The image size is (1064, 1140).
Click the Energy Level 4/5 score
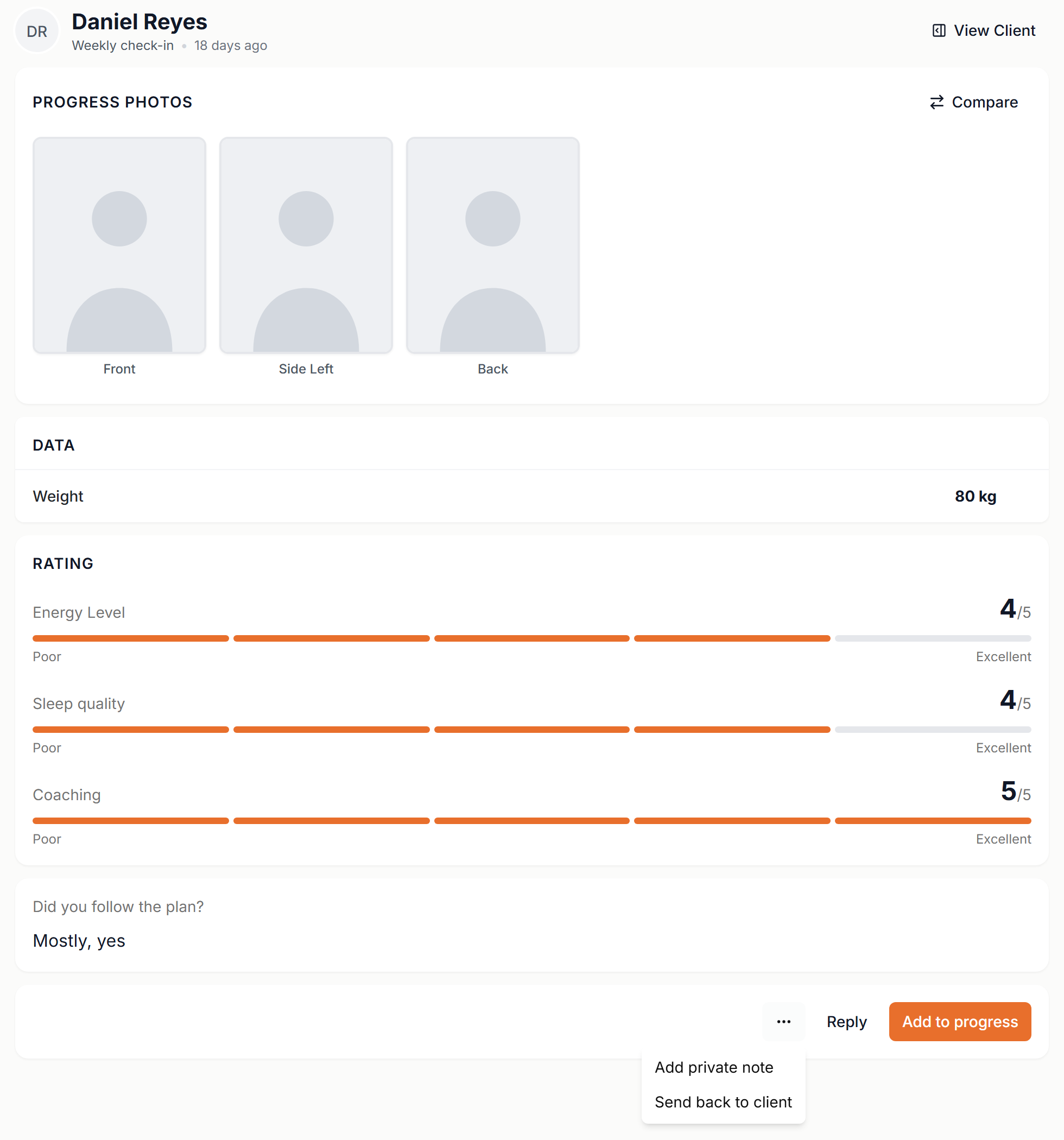point(1015,609)
